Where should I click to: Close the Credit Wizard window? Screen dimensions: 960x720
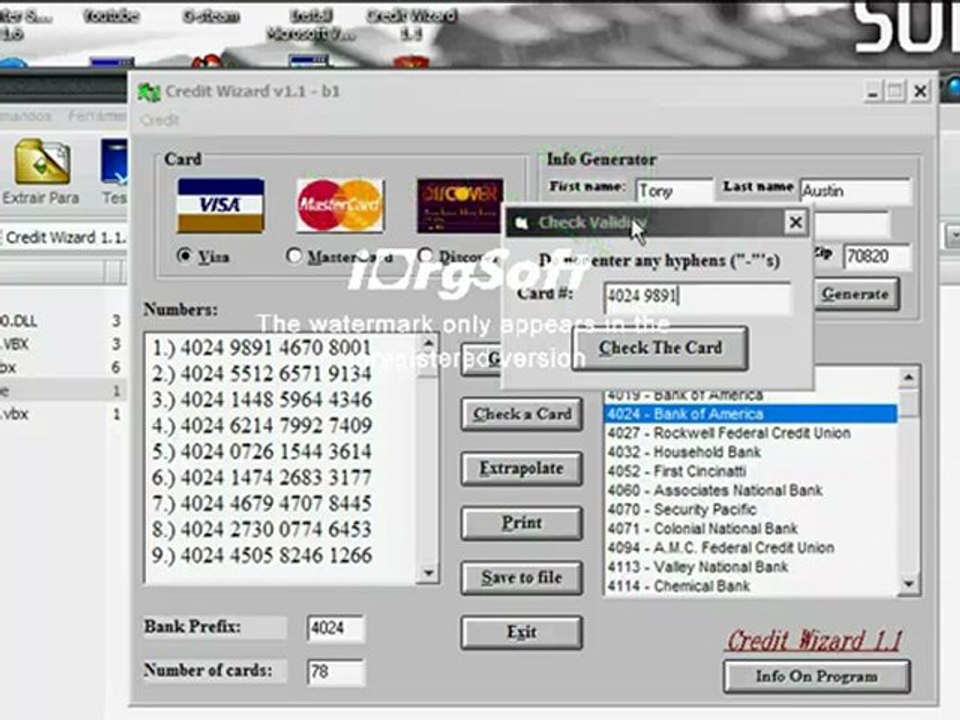[x=920, y=92]
